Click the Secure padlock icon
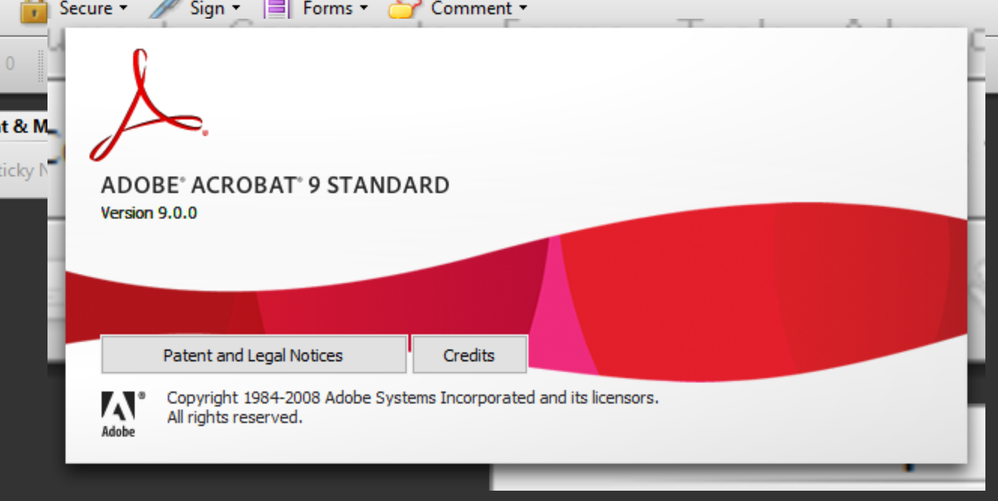 click(x=34, y=10)
